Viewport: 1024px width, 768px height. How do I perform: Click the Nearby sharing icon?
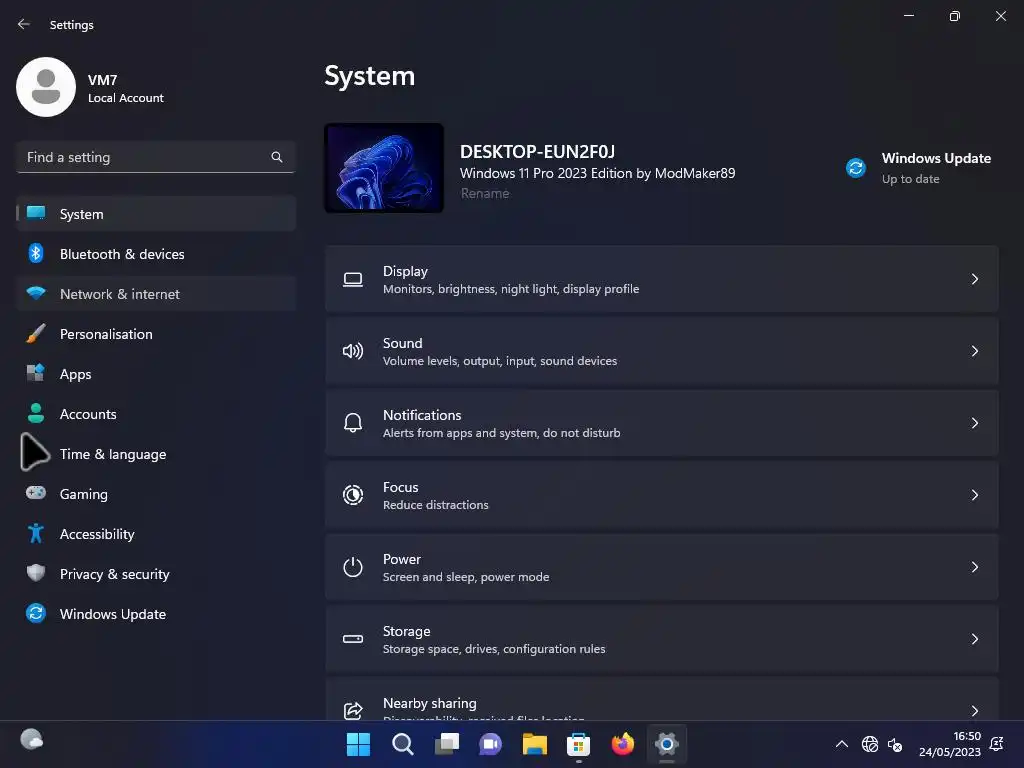[353, 711]
